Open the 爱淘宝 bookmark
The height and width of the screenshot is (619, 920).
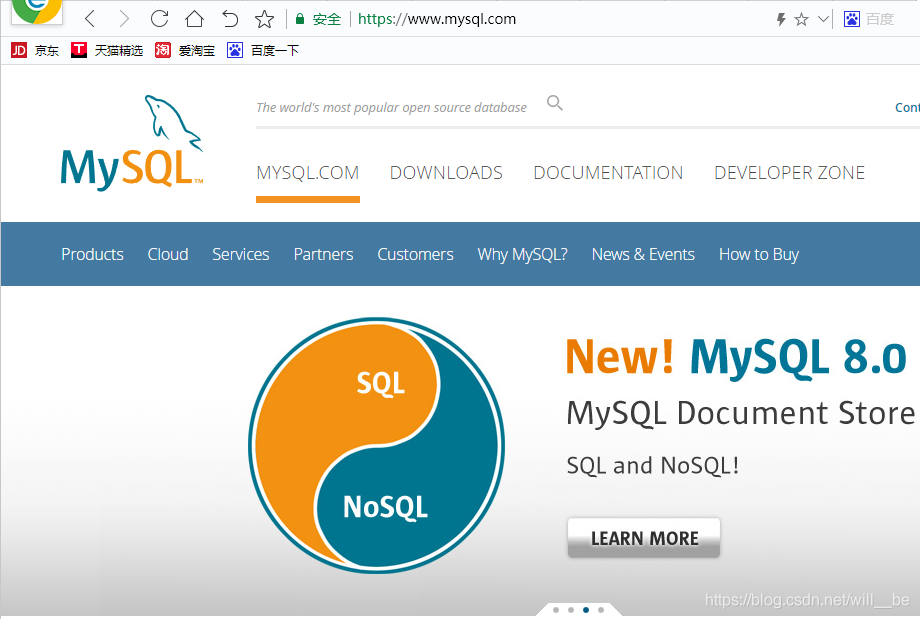coord(185,50)
